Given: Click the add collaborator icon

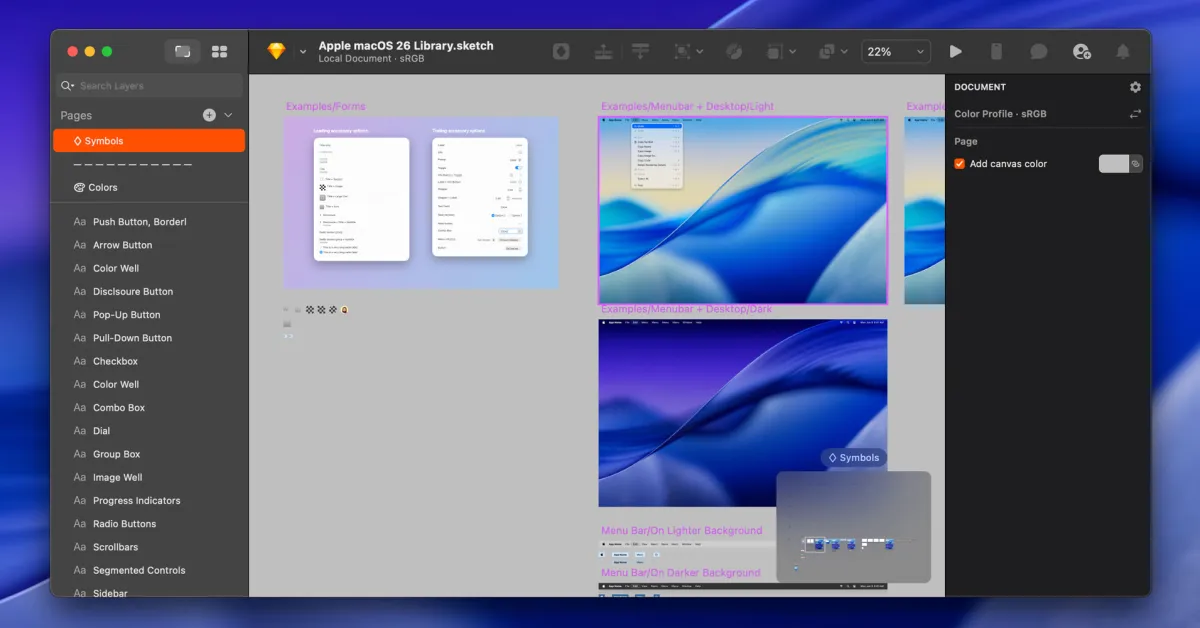Looking at the screenshot, I should [x=1081, y=51].
